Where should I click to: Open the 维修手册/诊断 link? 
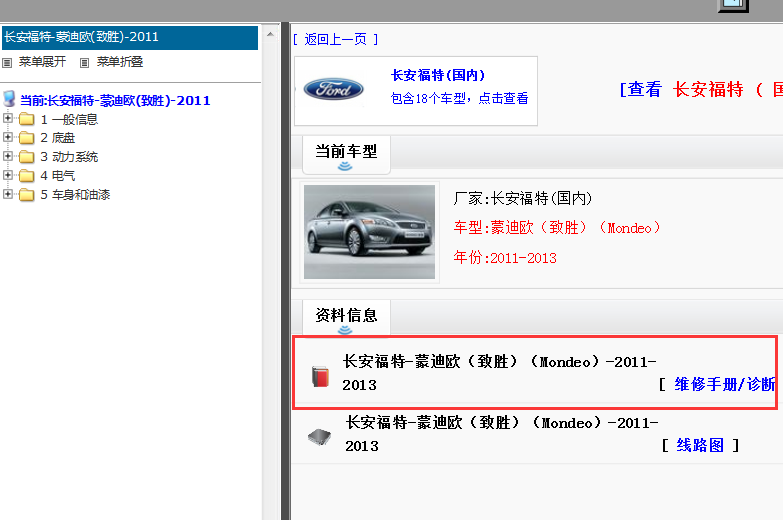(x=725, y=384)
